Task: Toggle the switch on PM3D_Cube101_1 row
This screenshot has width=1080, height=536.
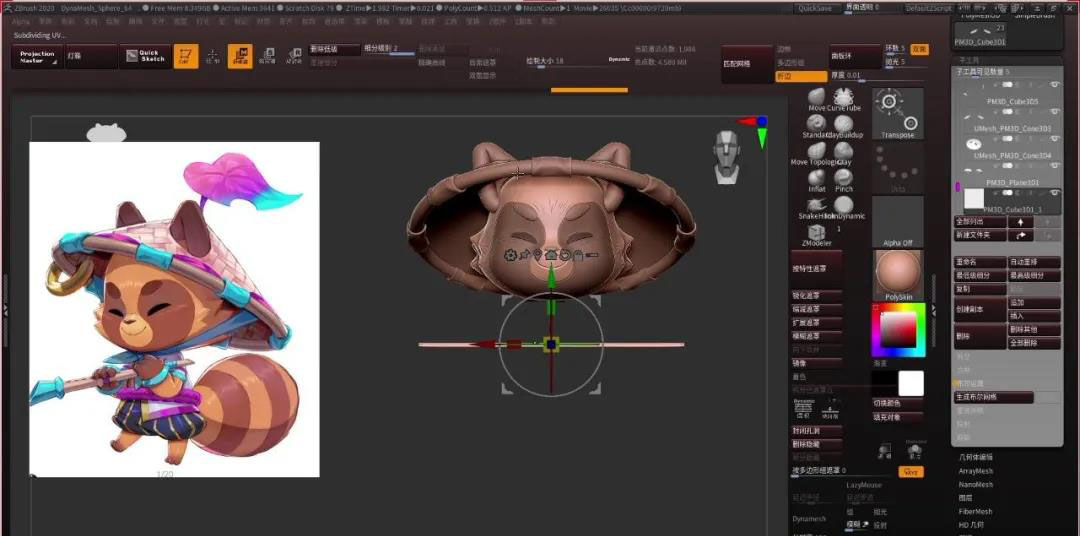Action: [x=1007, y=193]
